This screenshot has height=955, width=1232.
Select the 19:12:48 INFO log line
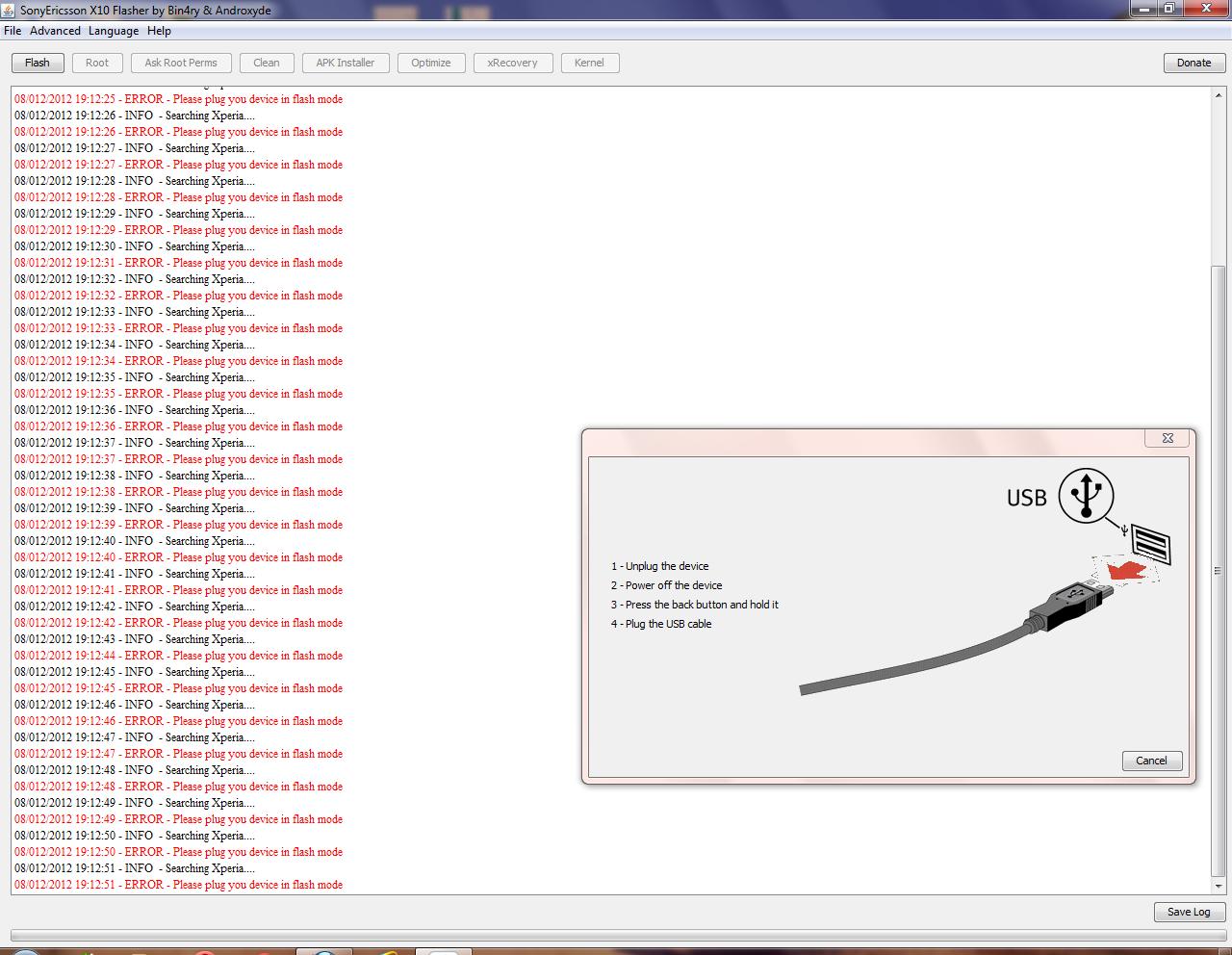pyautogui.click(x=135, y=770)
